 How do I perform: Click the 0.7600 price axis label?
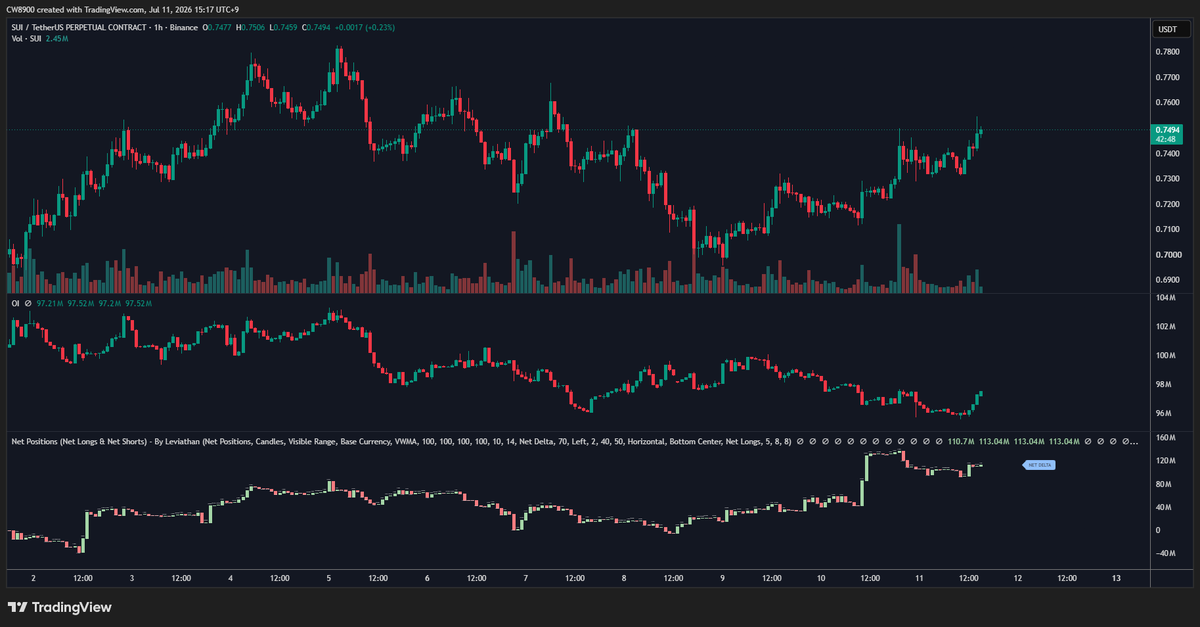click(1166, 103)
